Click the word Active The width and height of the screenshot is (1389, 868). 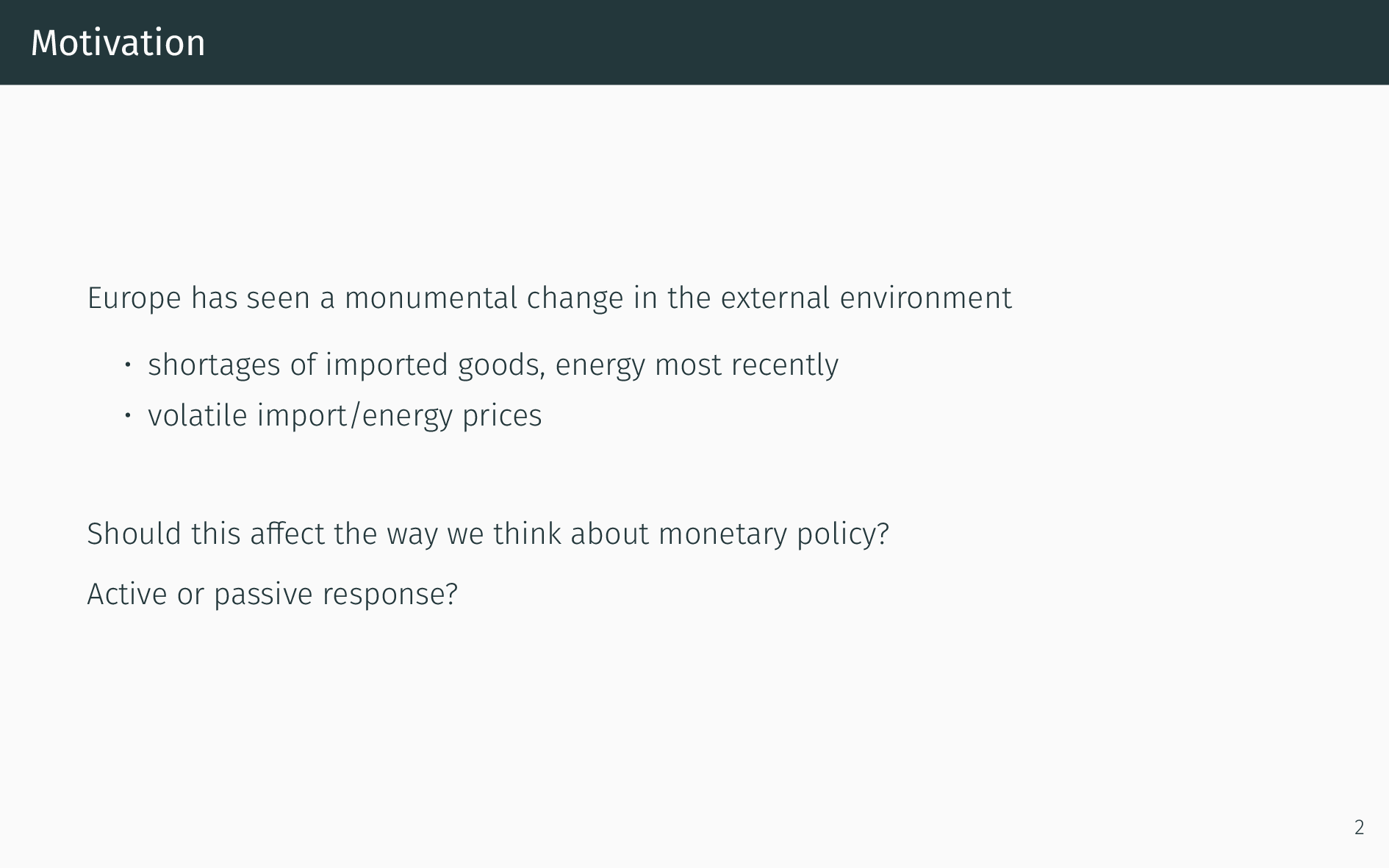(x=127, y=594)
